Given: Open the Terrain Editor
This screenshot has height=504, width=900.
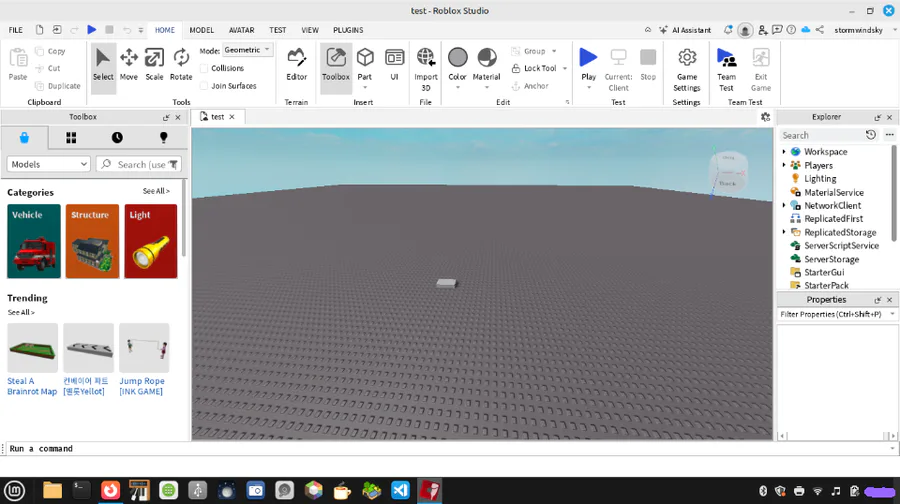Looking at the screenshot, I should coord(296,64).
